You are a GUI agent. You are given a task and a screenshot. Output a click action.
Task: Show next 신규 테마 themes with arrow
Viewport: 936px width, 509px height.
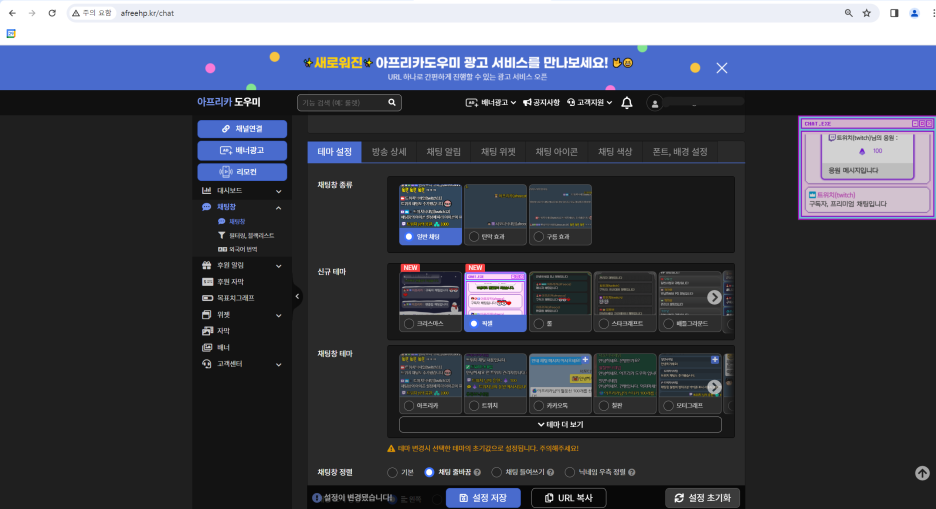(x=714, y=297)
